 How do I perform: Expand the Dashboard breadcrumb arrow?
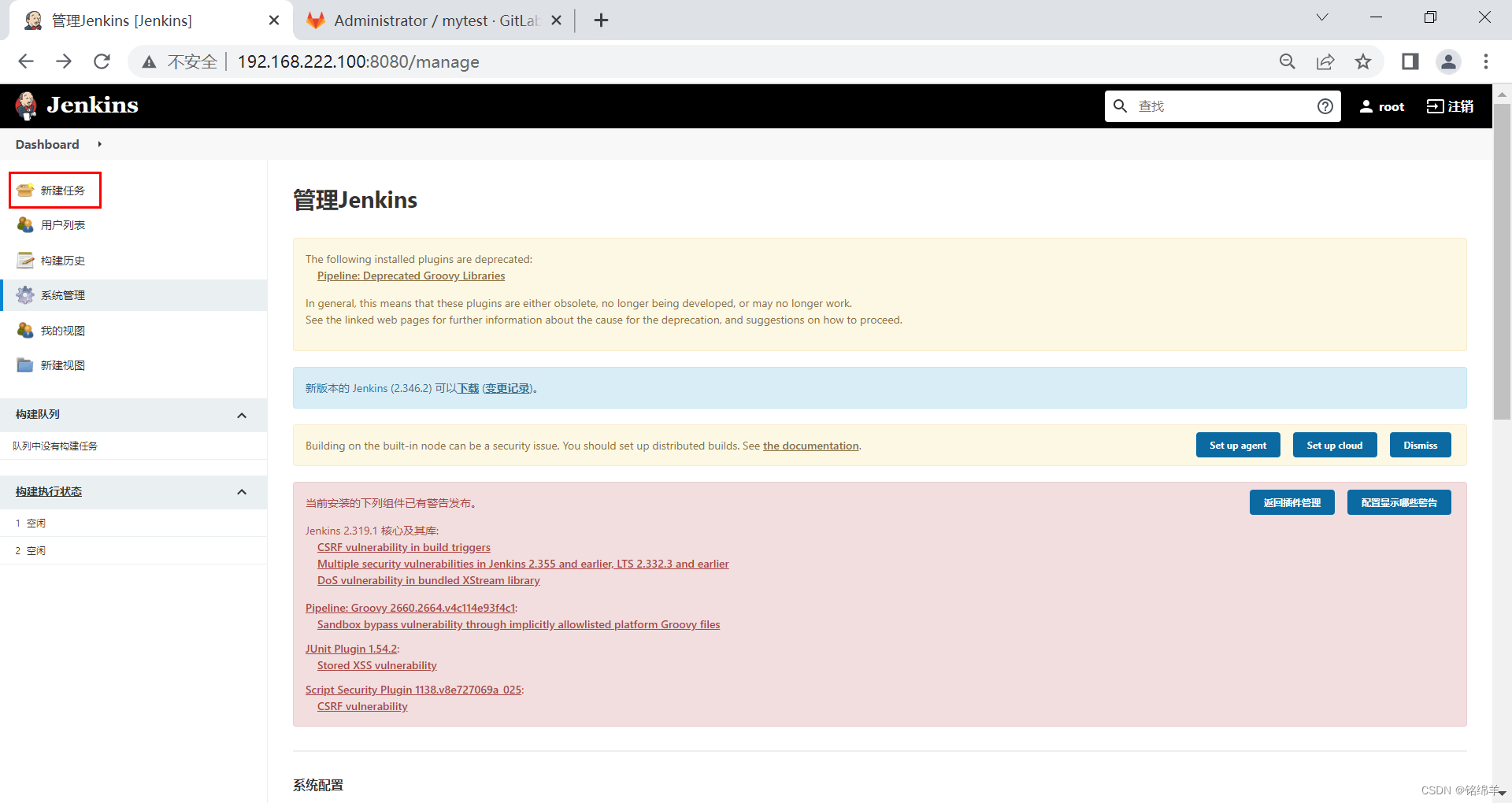point(98,144)
